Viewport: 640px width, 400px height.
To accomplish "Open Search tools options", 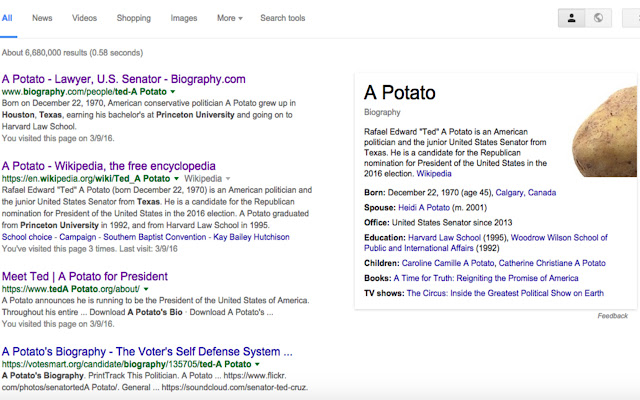I will point(283,18).
